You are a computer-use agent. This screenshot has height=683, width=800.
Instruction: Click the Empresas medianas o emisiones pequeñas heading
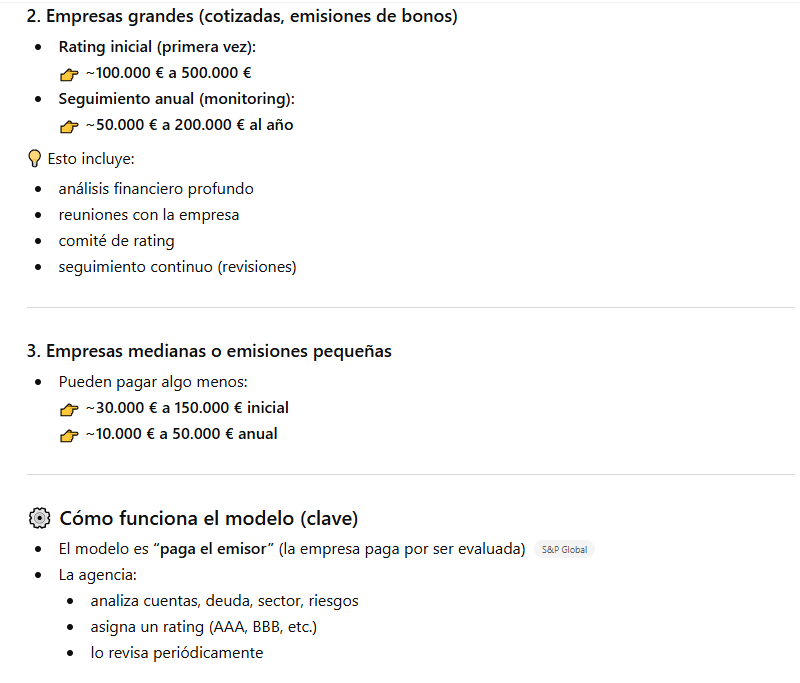pos(209,351)
